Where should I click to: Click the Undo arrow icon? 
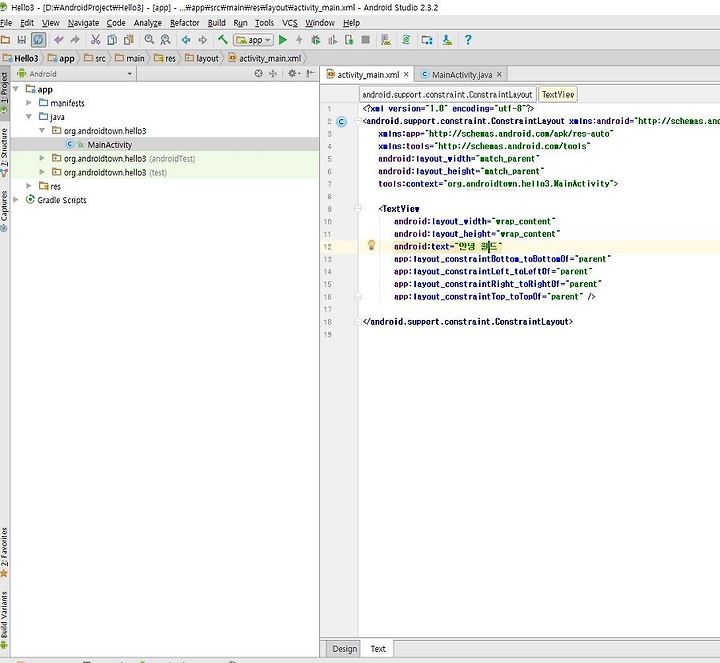(58, 40)
